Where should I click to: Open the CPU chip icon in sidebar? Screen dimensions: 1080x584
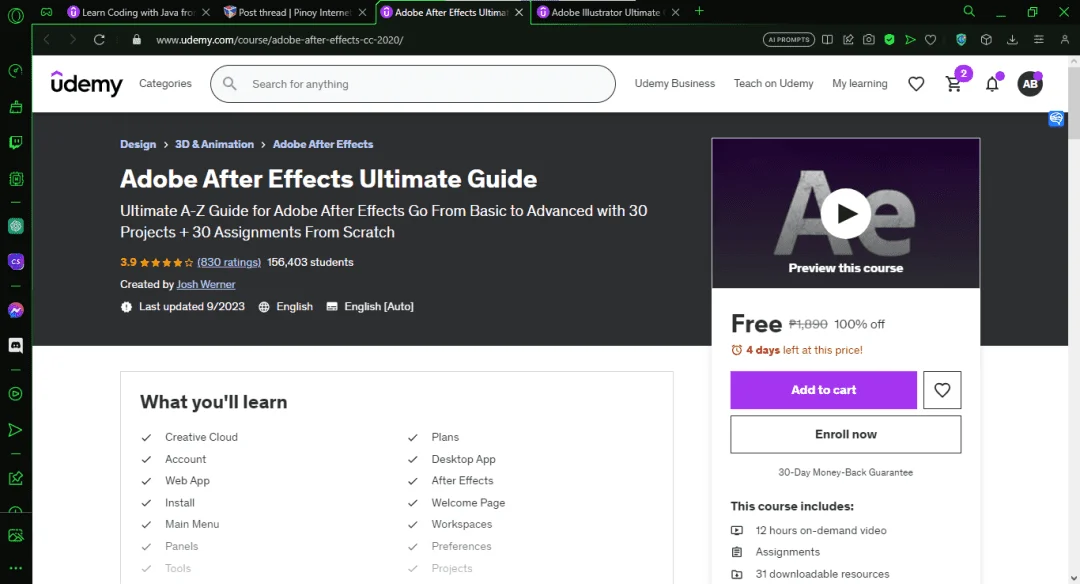(x=15, y=179)
